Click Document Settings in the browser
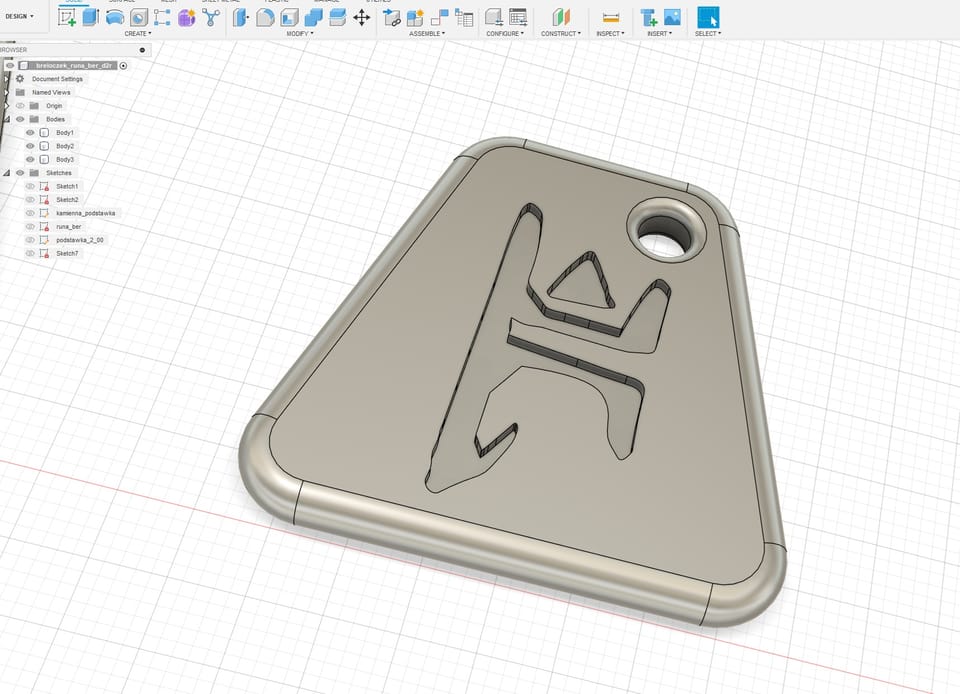 (57, 79)
